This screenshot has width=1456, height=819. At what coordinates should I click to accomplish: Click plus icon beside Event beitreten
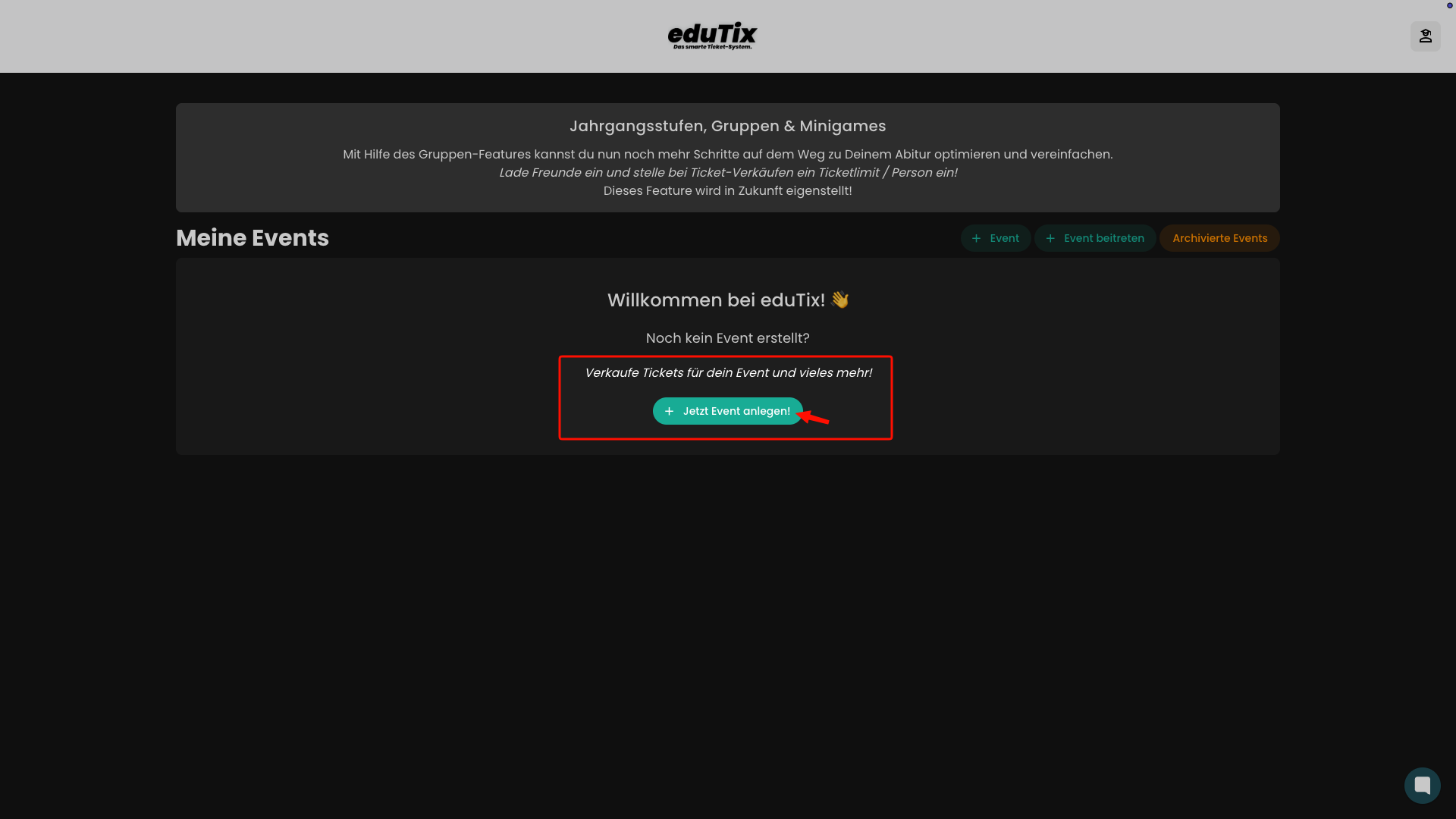point(1050,238)
